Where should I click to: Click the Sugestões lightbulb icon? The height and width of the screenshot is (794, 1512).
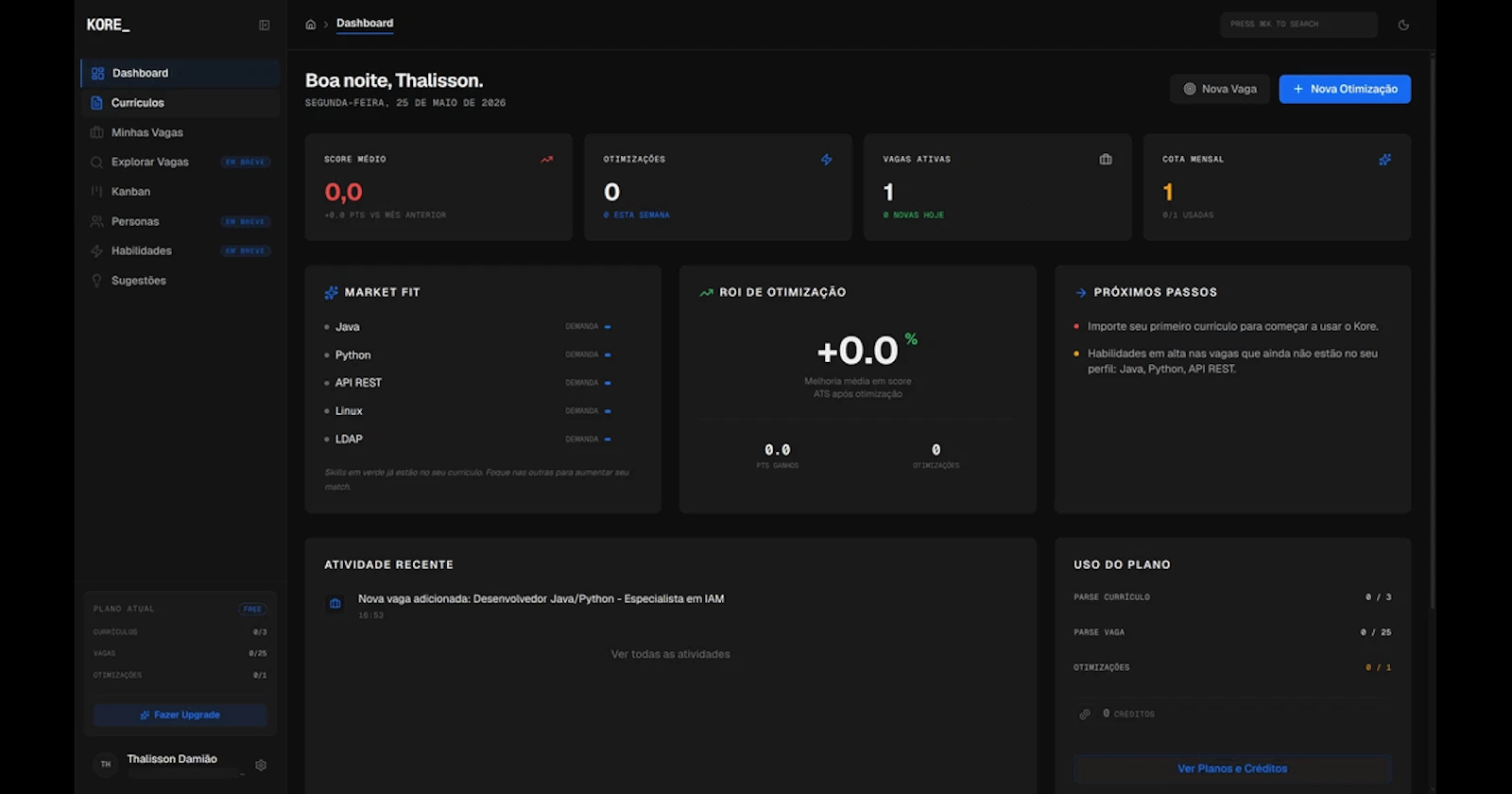(x=96, y=281)
